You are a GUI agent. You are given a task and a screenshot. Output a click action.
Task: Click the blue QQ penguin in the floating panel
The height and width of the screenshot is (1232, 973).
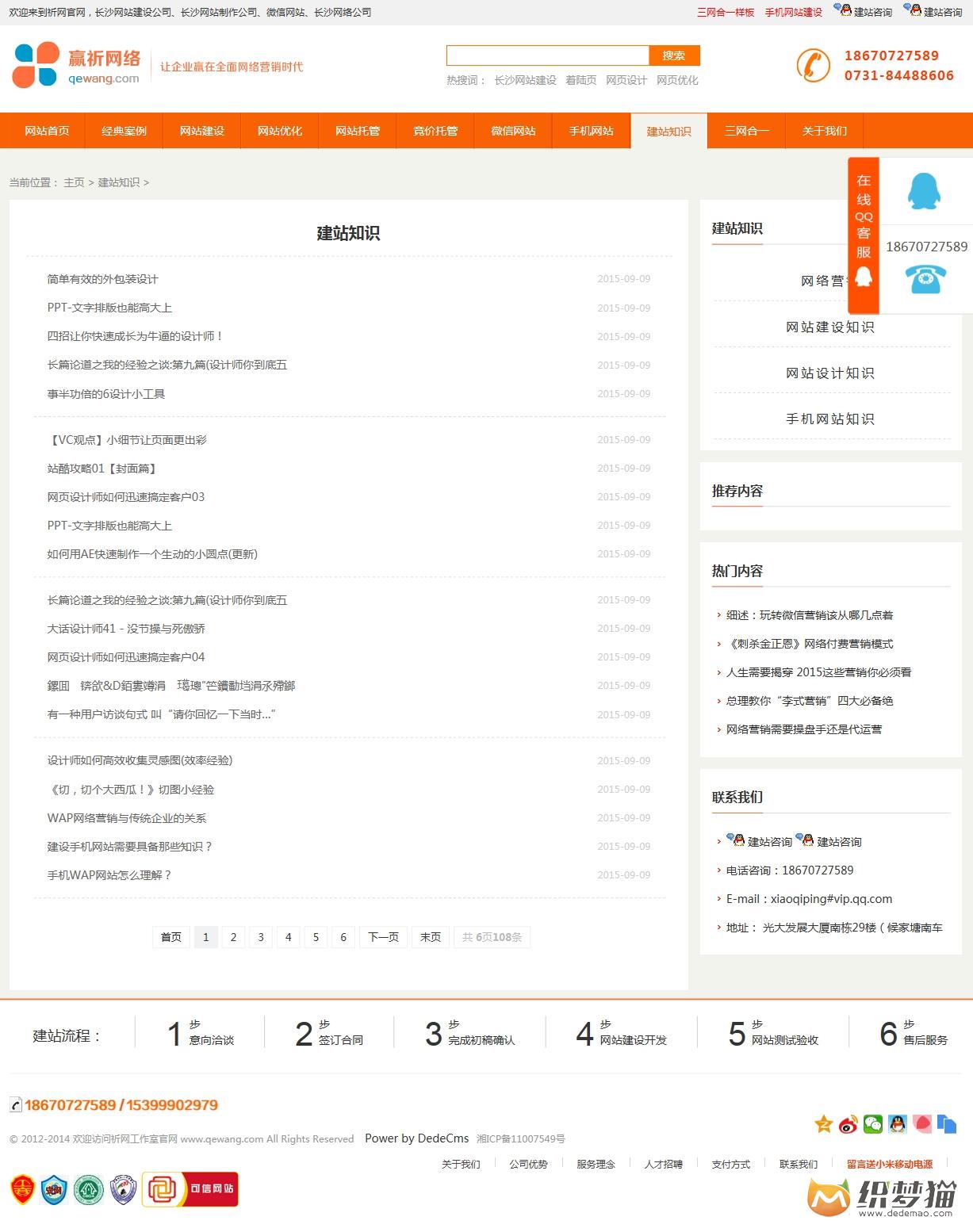[924, 191]
